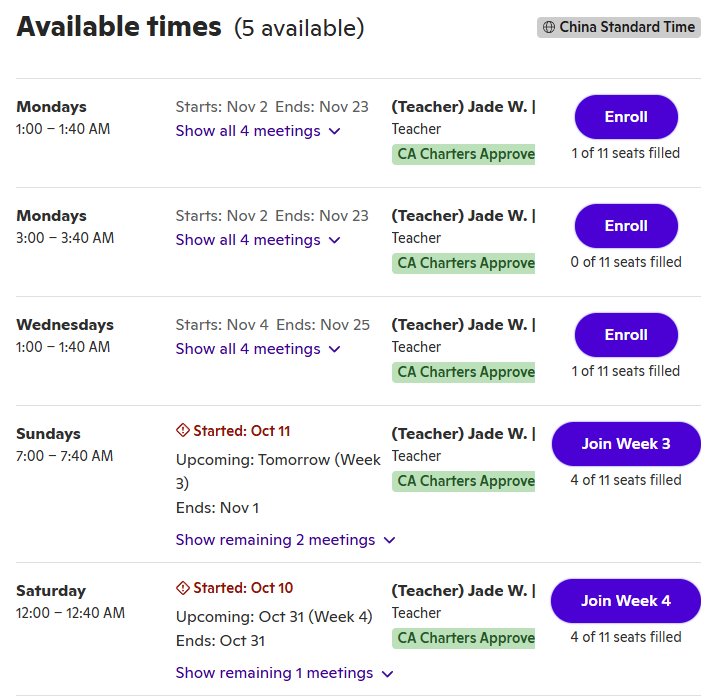Show remaining 2 meetings for Sundays section
The image size is (710, 700).
coord(285,540)
